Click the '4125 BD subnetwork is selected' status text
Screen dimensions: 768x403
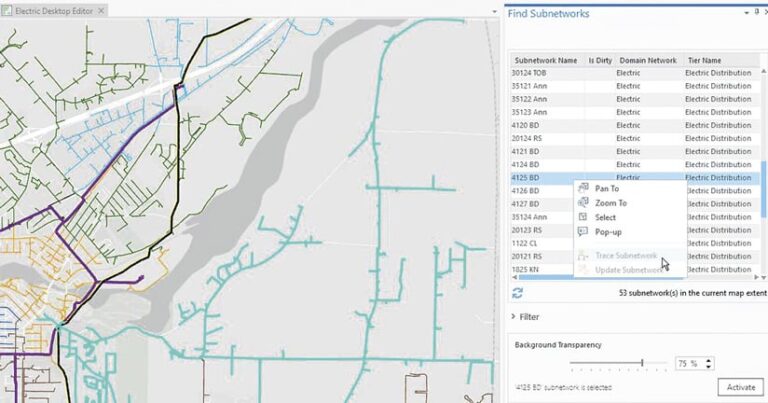pos(563,387)
